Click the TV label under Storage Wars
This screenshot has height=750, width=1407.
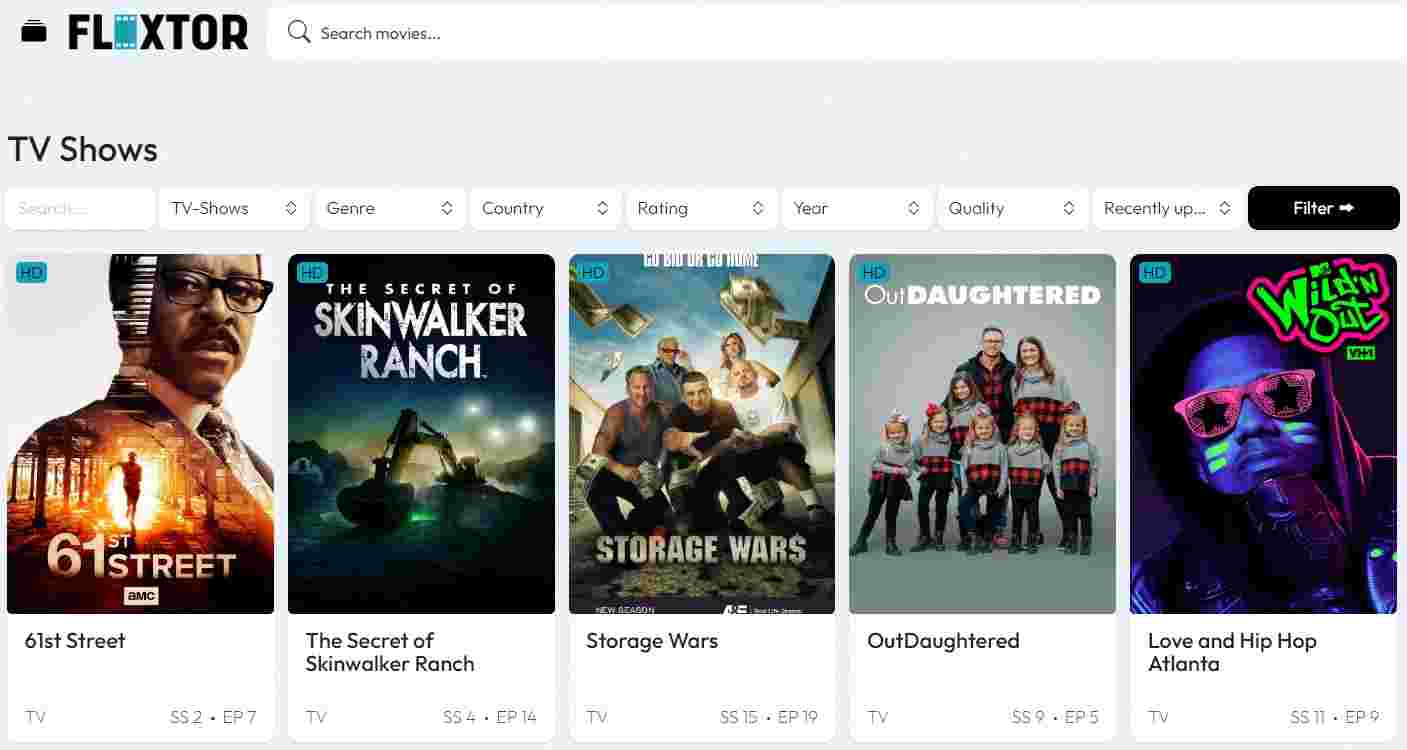[597, 717]
